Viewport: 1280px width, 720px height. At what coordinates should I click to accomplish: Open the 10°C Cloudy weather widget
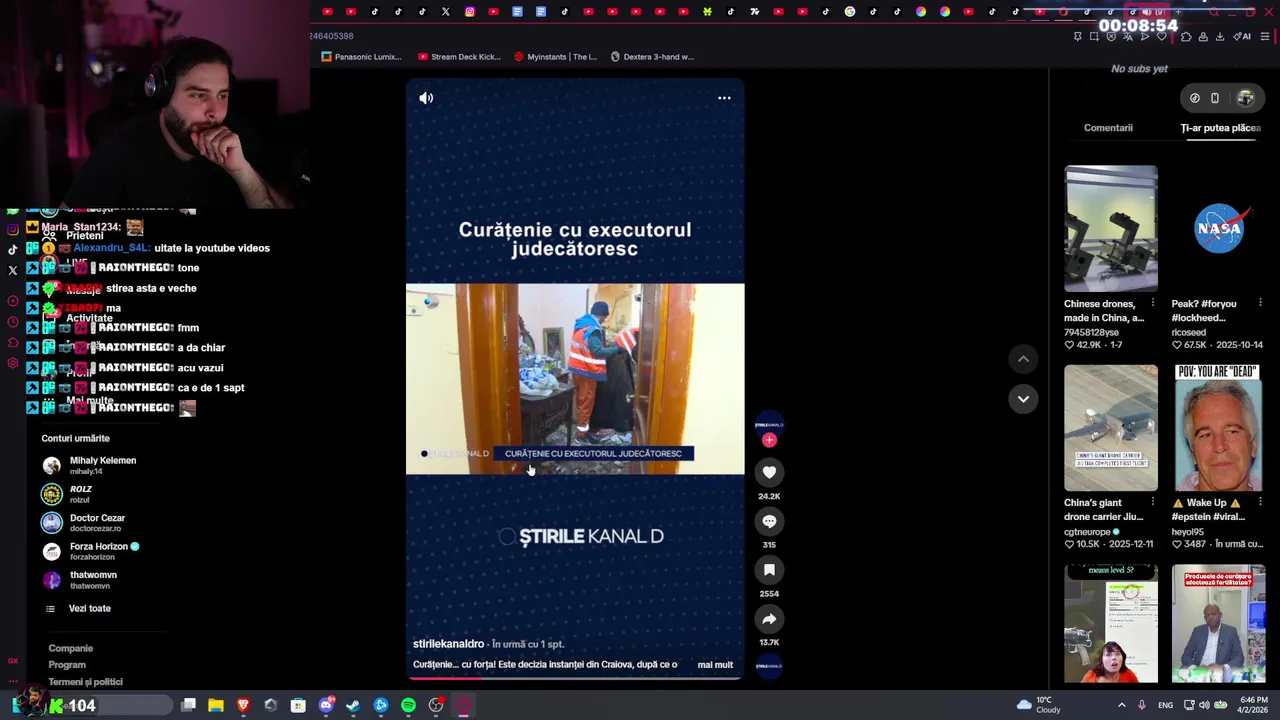pyautogui.click(x=1039, y=705)
